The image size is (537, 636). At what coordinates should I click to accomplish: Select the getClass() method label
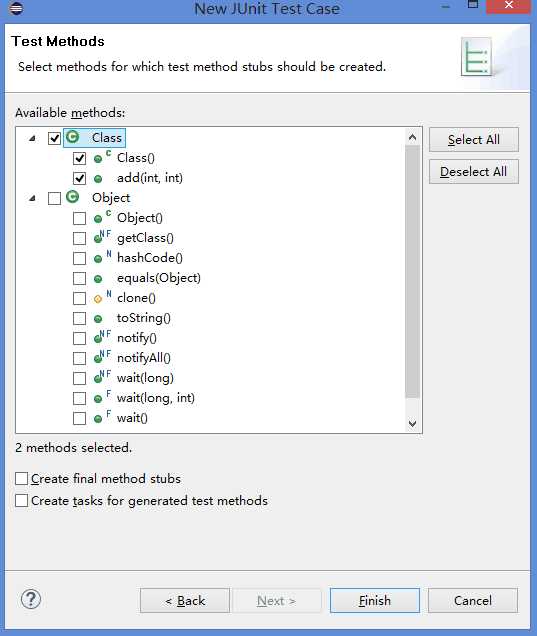point(145,238)
